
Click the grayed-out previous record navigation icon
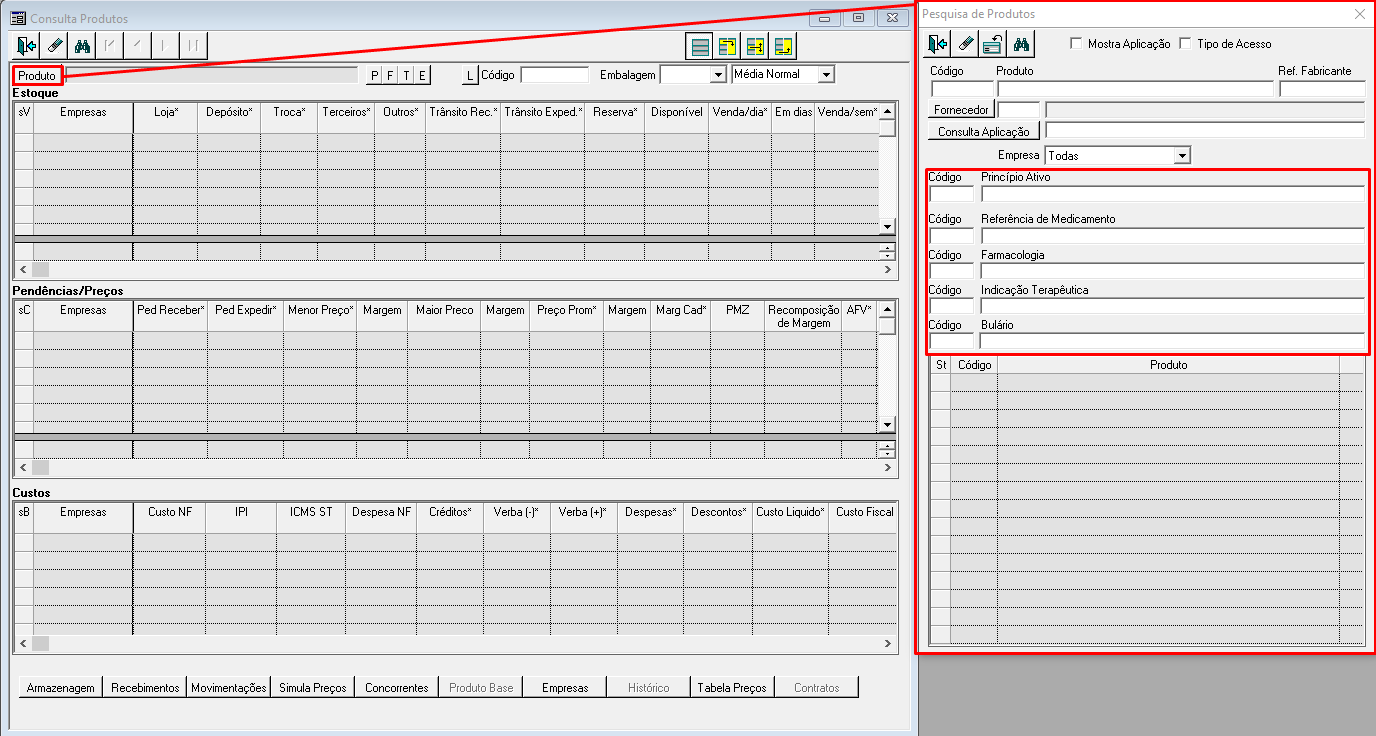(x=137, y=45)
